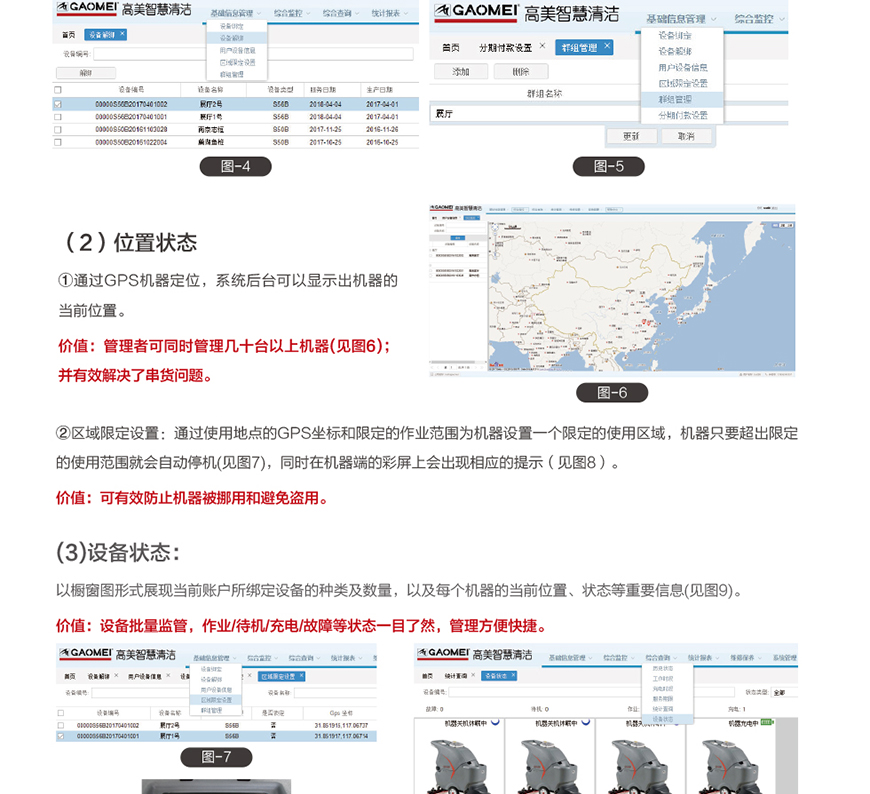Uncheck the 展厅1号 row in Figure 7
Viewport: 870px width, 794px height.
click(60, 736)
